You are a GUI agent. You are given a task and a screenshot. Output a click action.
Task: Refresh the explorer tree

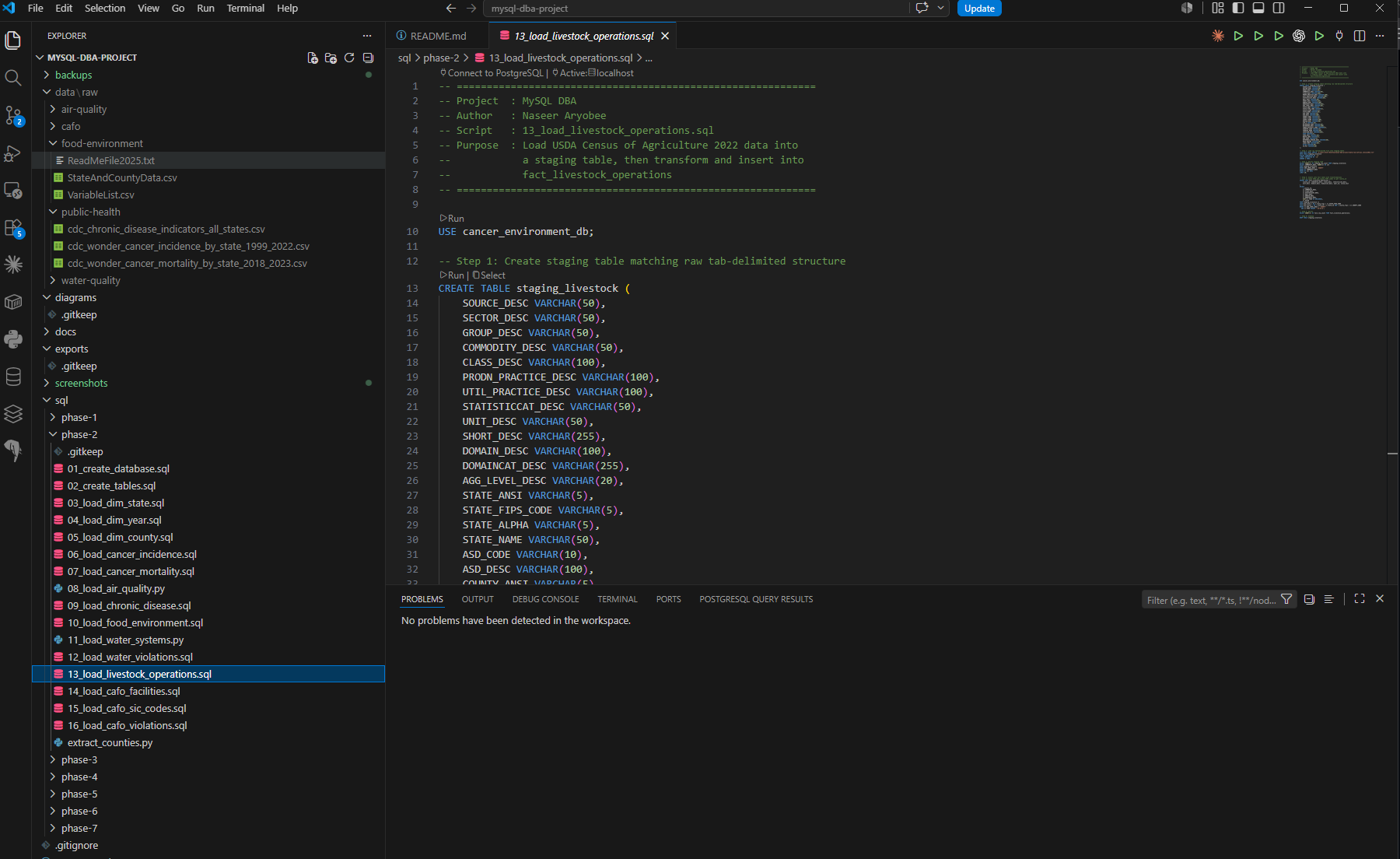click(349, 58)
